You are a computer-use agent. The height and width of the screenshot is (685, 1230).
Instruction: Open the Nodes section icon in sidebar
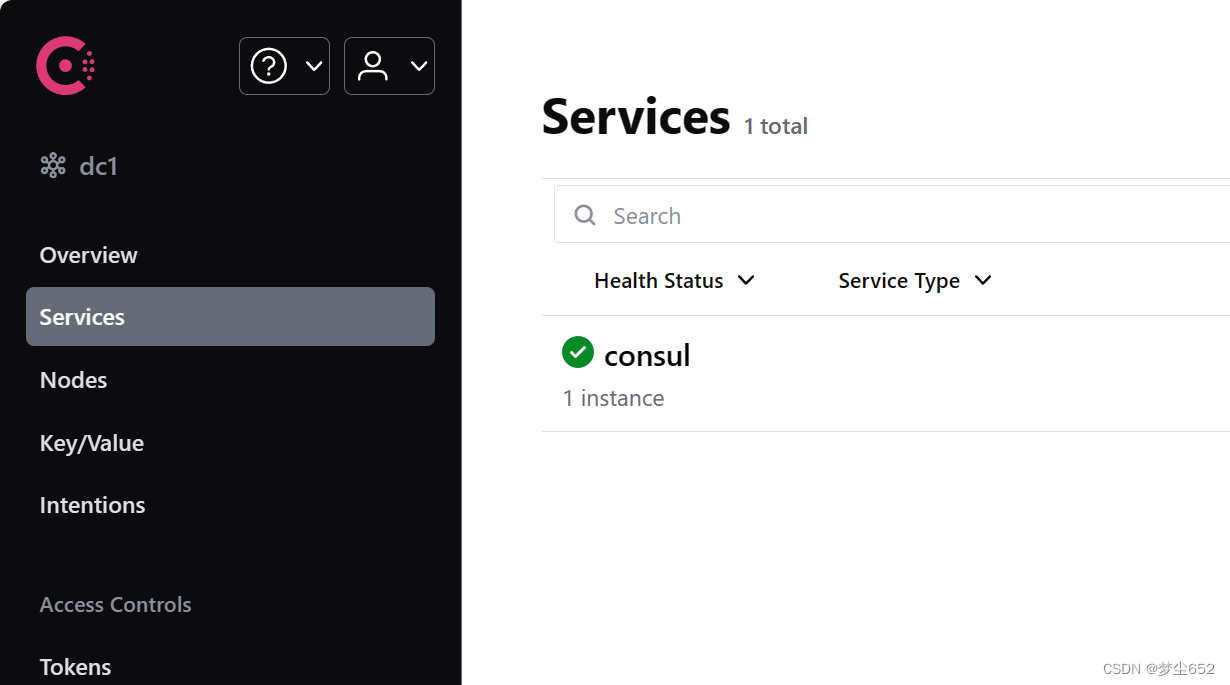point(73,380)
